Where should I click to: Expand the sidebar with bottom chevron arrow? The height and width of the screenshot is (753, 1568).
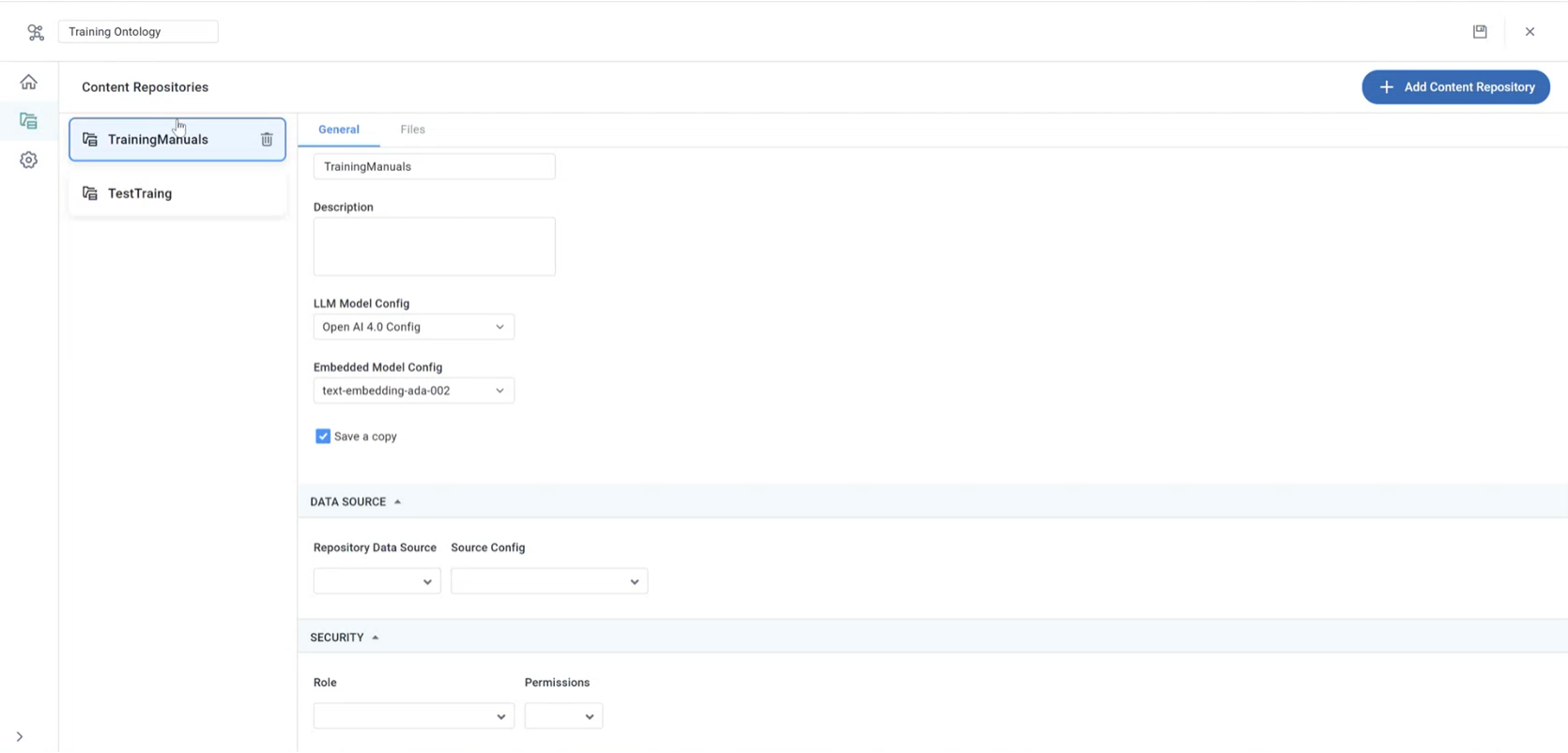point(20,737)
